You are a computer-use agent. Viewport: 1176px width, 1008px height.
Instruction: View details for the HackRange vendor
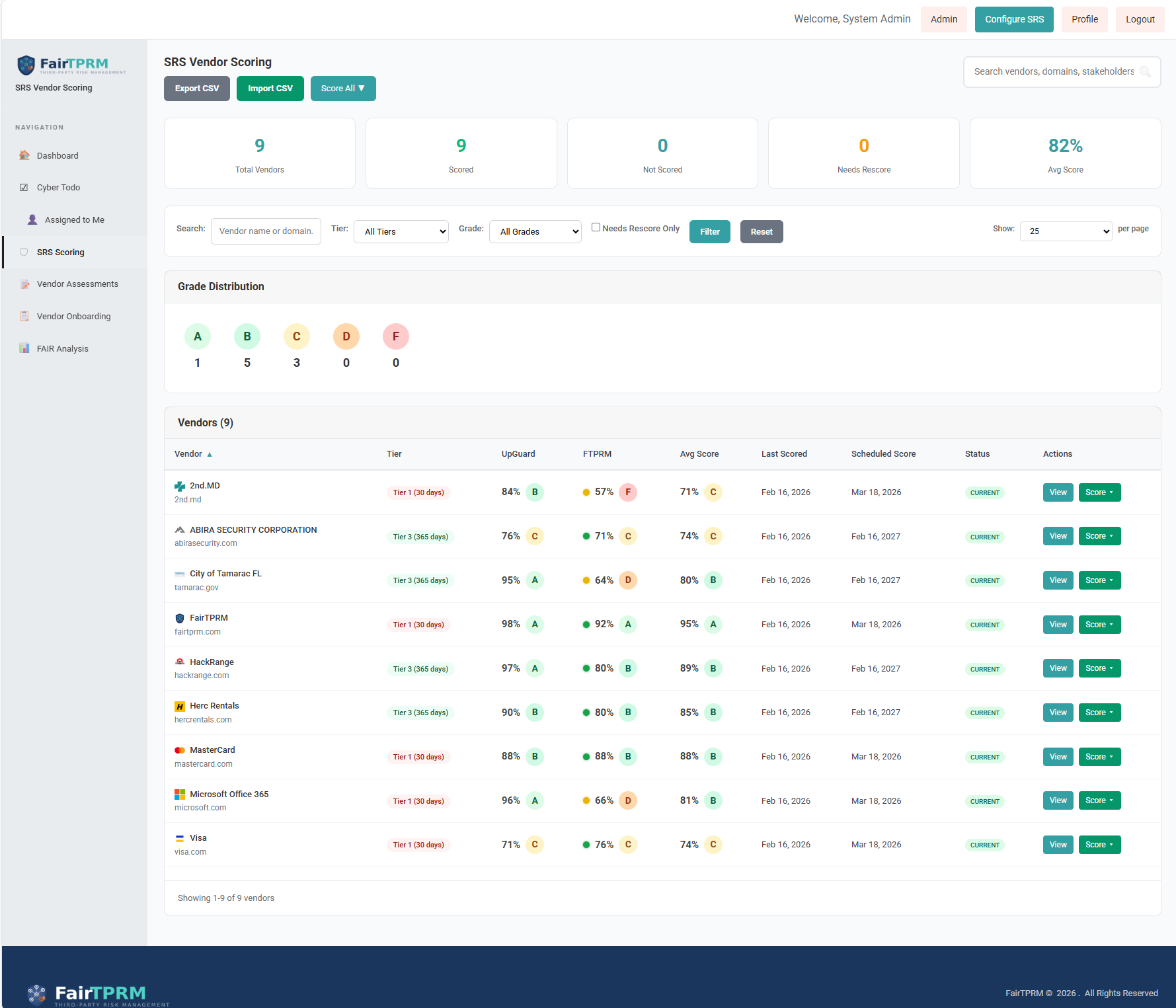1058,668
